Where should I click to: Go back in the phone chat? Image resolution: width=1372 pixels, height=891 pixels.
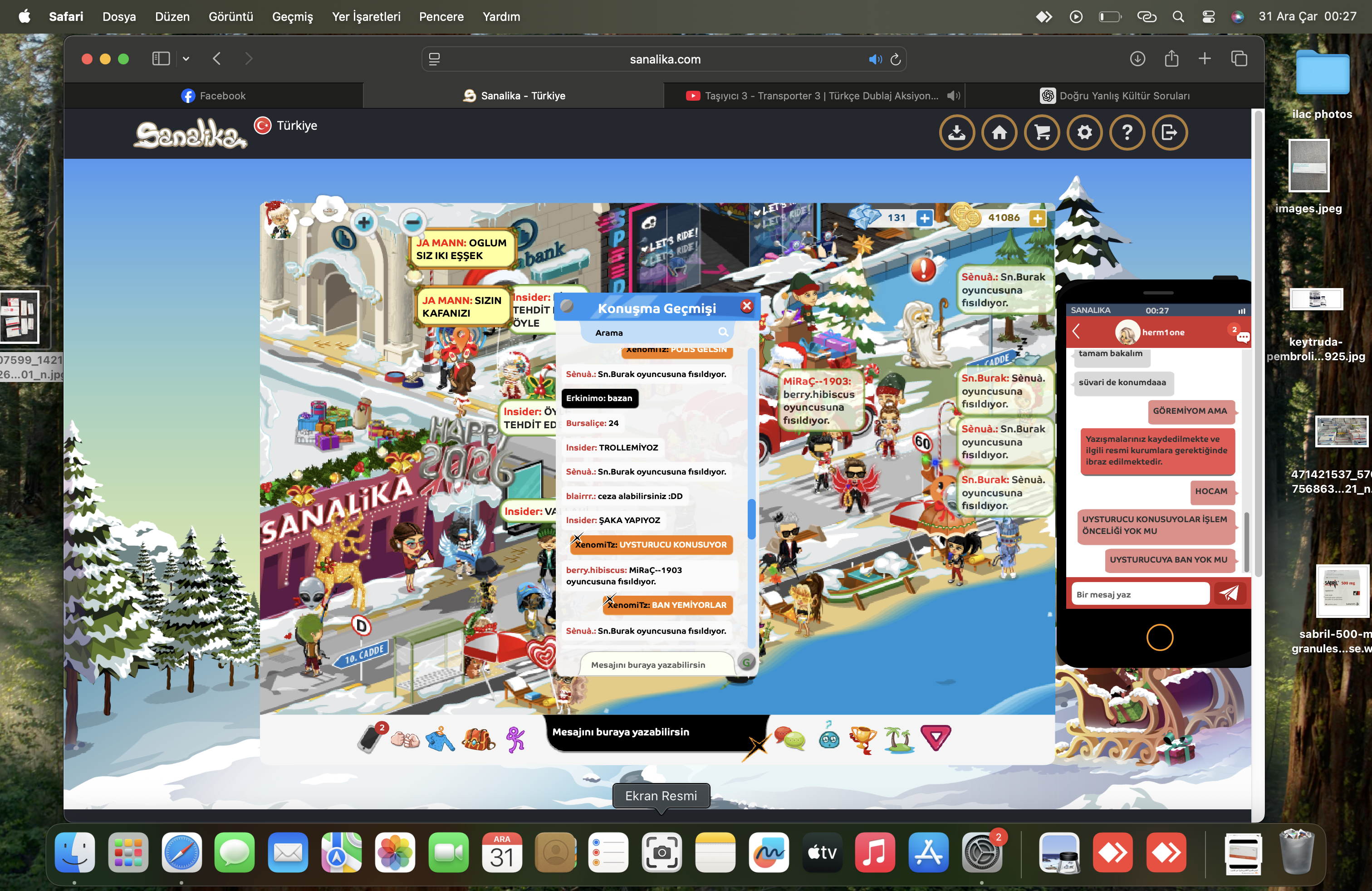click(x=1076, y=332)
